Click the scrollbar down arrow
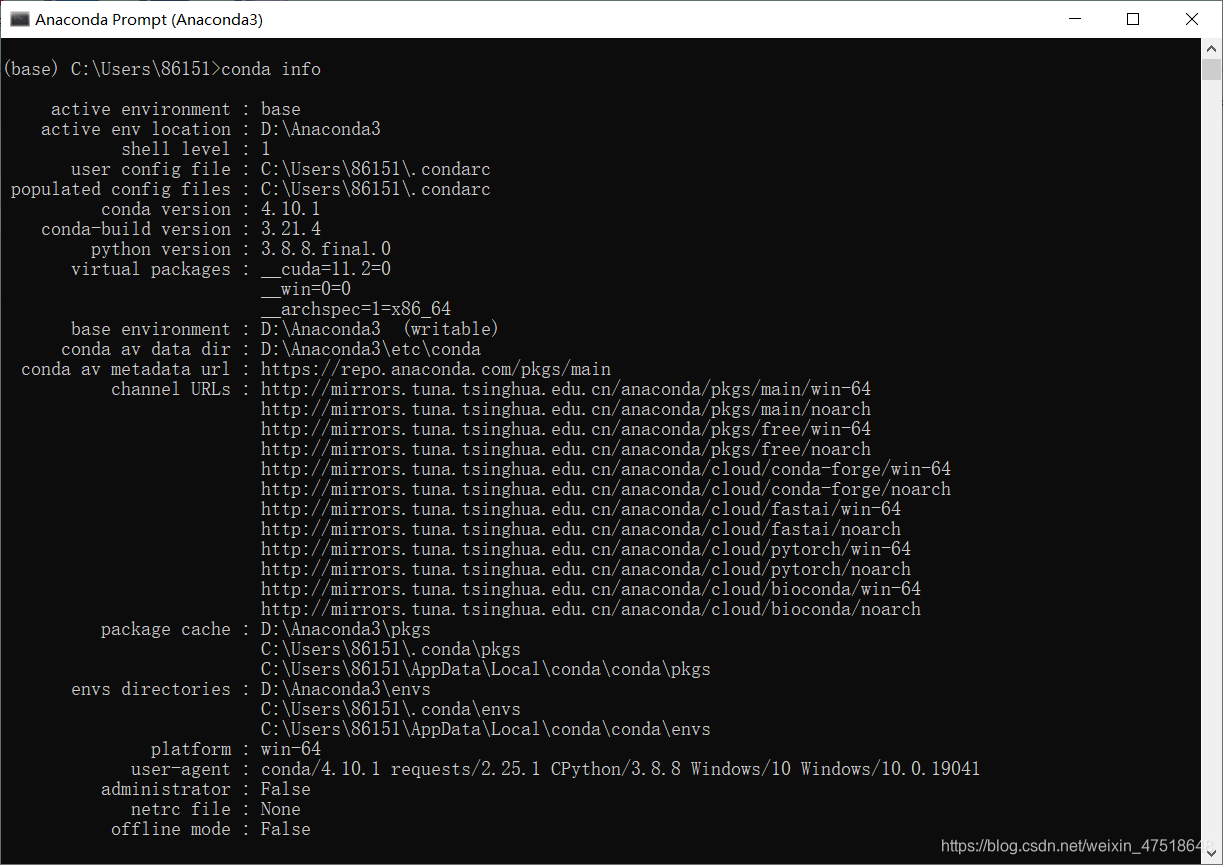Viewport: 1223px width, 865px height. 1211,856
